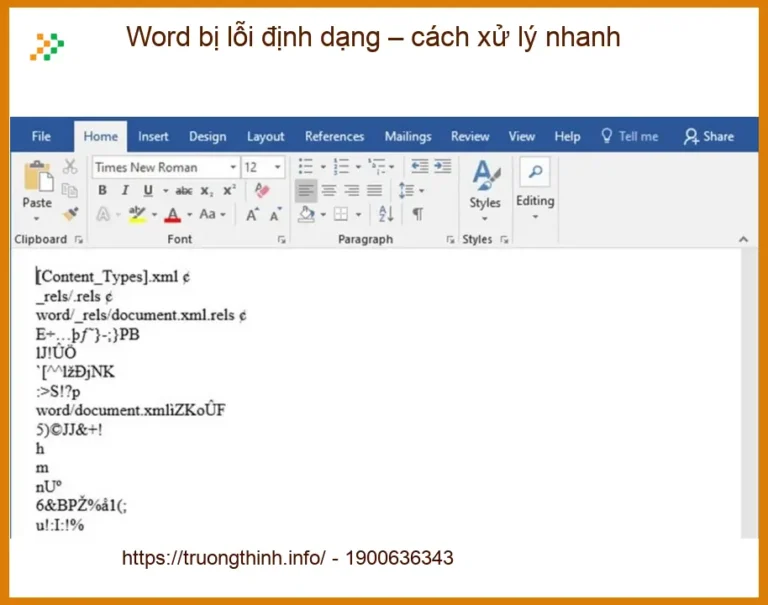Image resolution: width=768 pixels, height=605 pixels.
Task: Decrease font size with small A
Action: (276, 215)
